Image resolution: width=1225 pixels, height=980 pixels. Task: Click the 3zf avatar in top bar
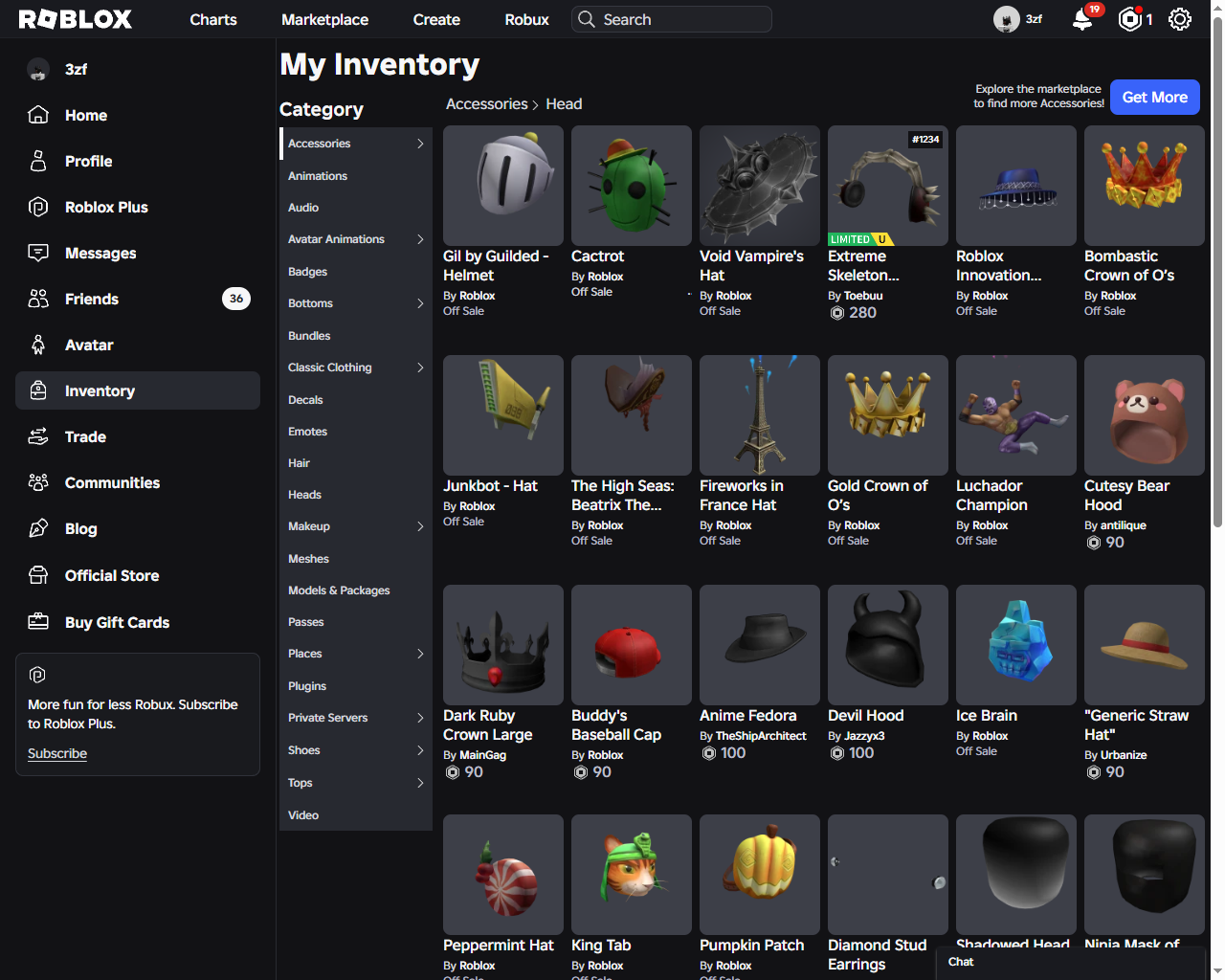1006,19
